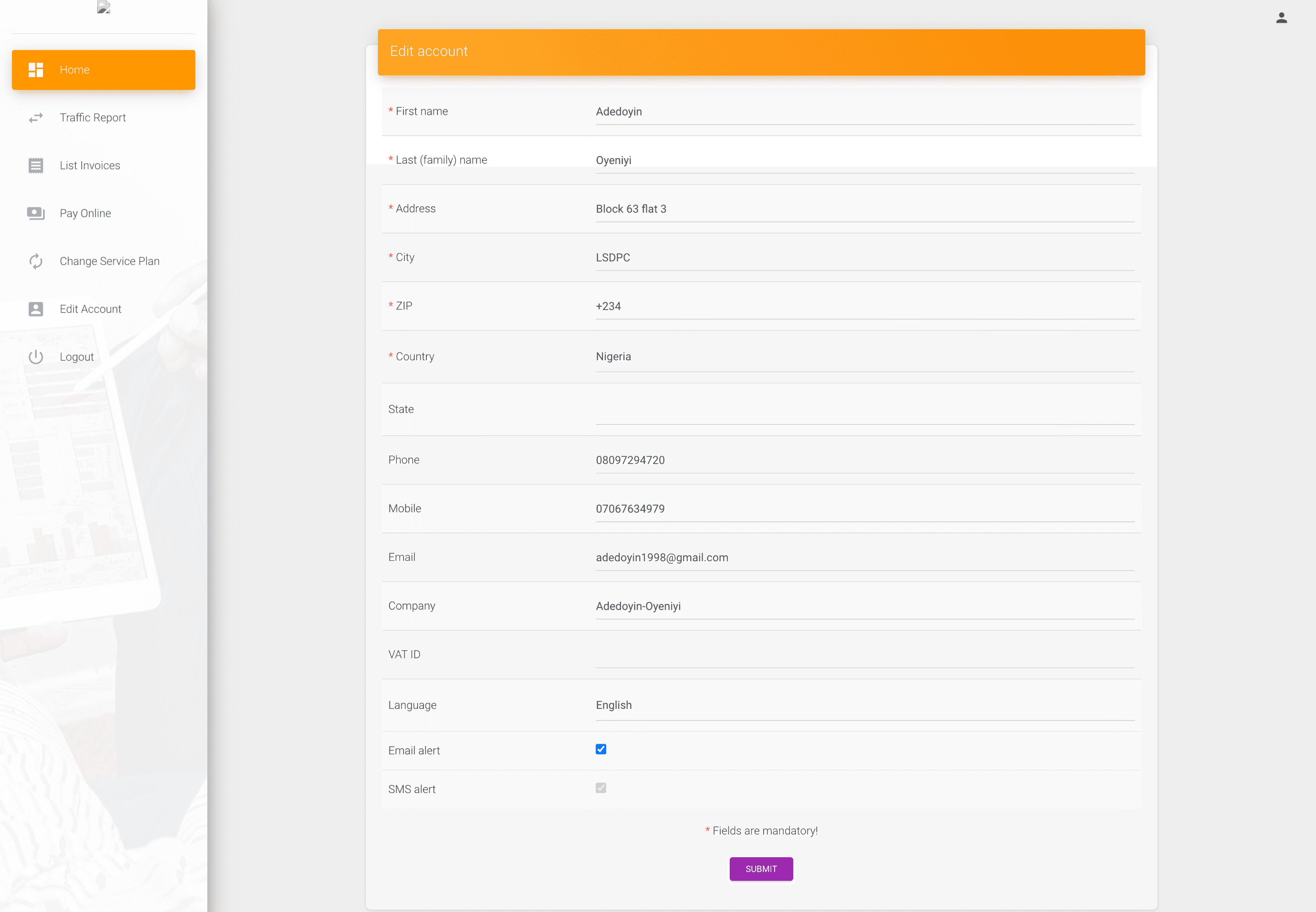Click the Pay Online money icon
Viewport: 1316px width, 912px height.
point(35,214)
